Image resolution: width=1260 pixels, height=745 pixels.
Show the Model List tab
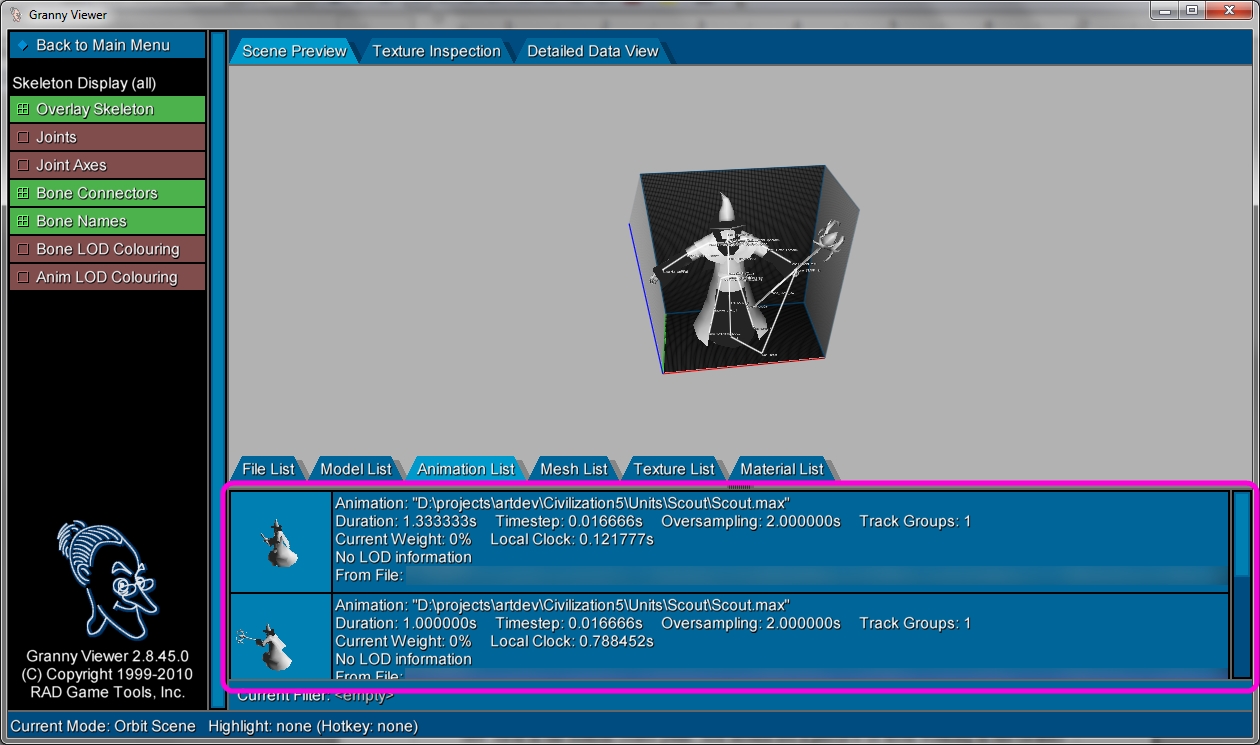(x=356, y=469)
